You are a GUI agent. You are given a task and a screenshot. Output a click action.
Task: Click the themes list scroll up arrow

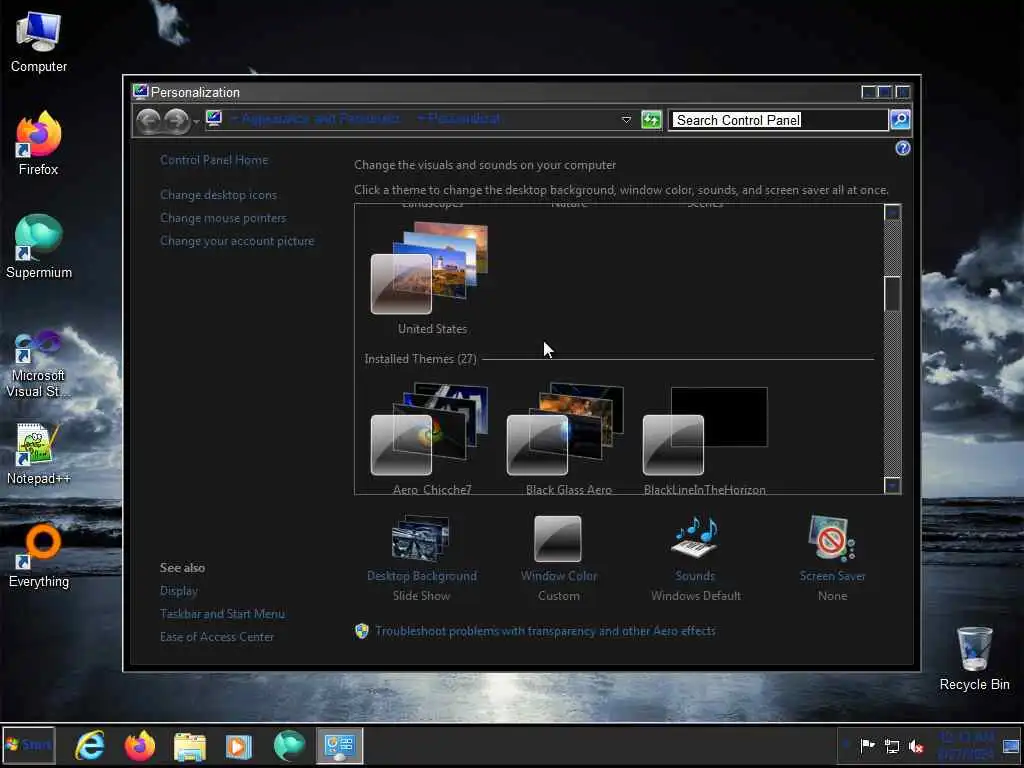coord(893,212)
